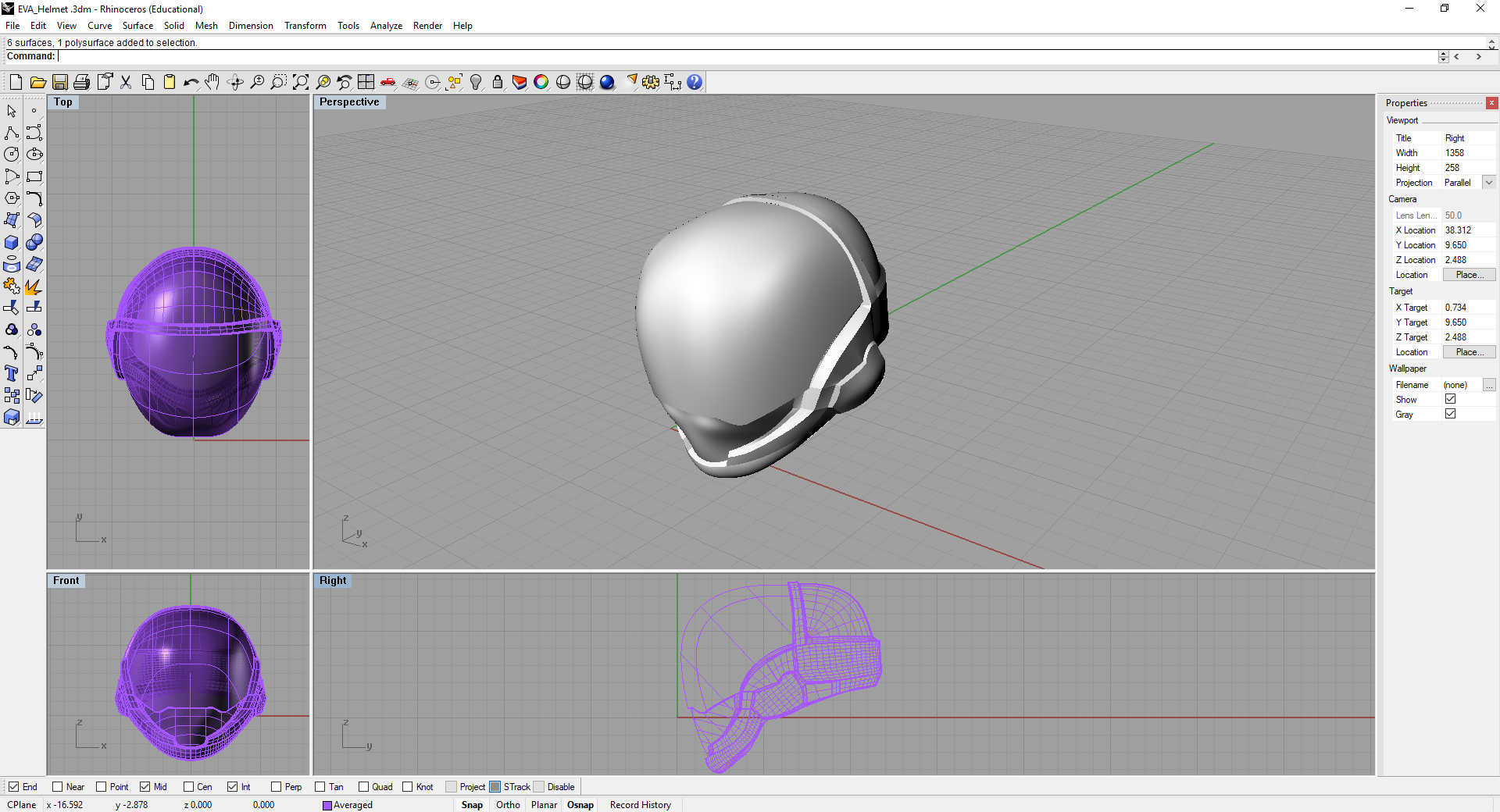Click the Pan hand tool icon
The height and width of the screenshot is (812, 1500).
pyautogui.click(x=212, y=82)
